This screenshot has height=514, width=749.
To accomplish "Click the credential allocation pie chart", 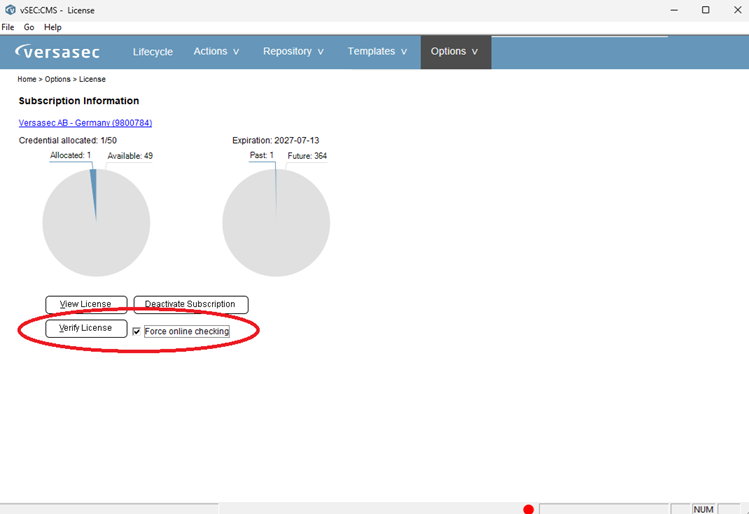I will (x=96, y=223).
